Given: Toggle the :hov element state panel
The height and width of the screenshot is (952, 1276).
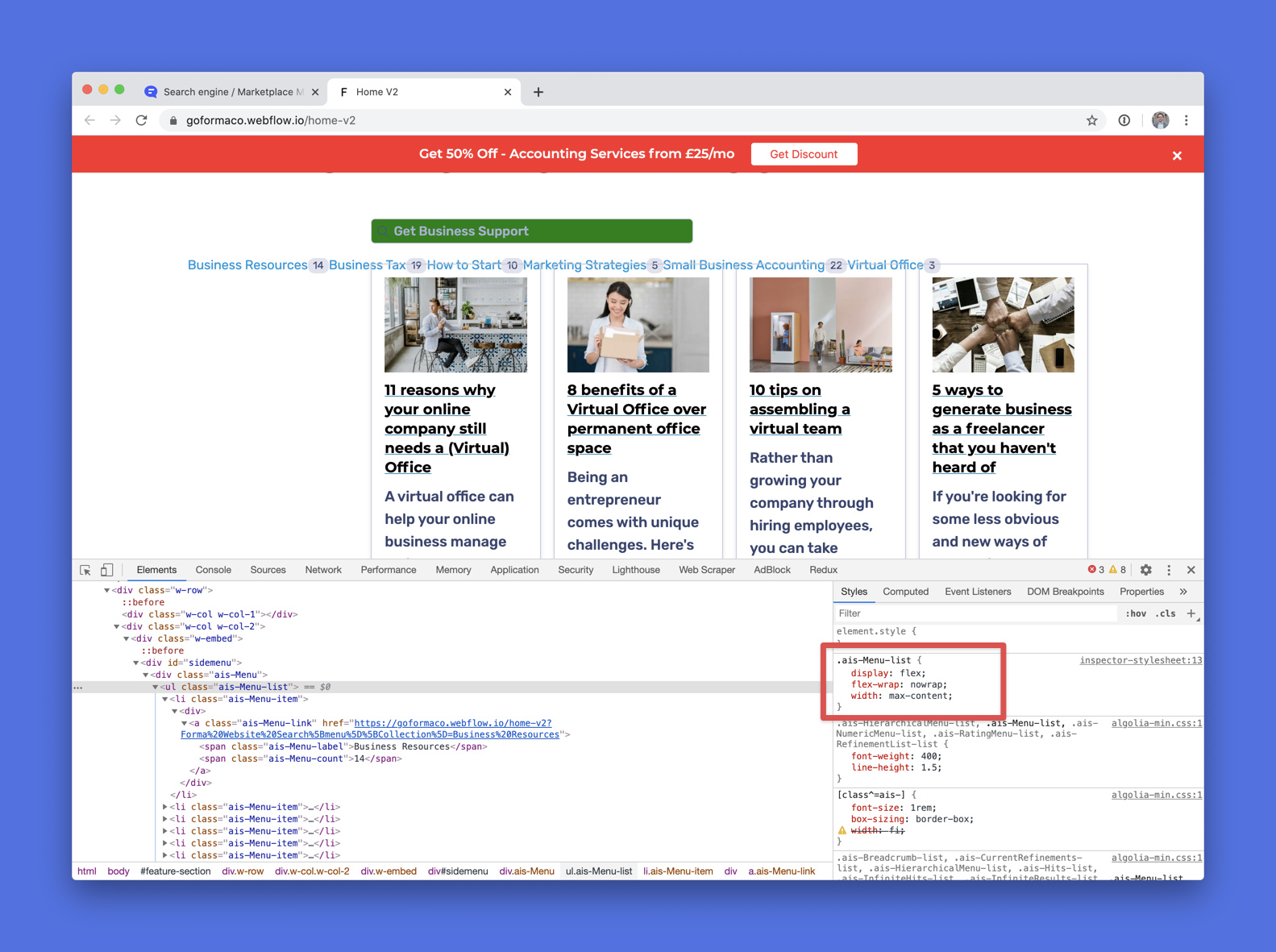Looking at the screenshot, I should (x=1136, y=613).
